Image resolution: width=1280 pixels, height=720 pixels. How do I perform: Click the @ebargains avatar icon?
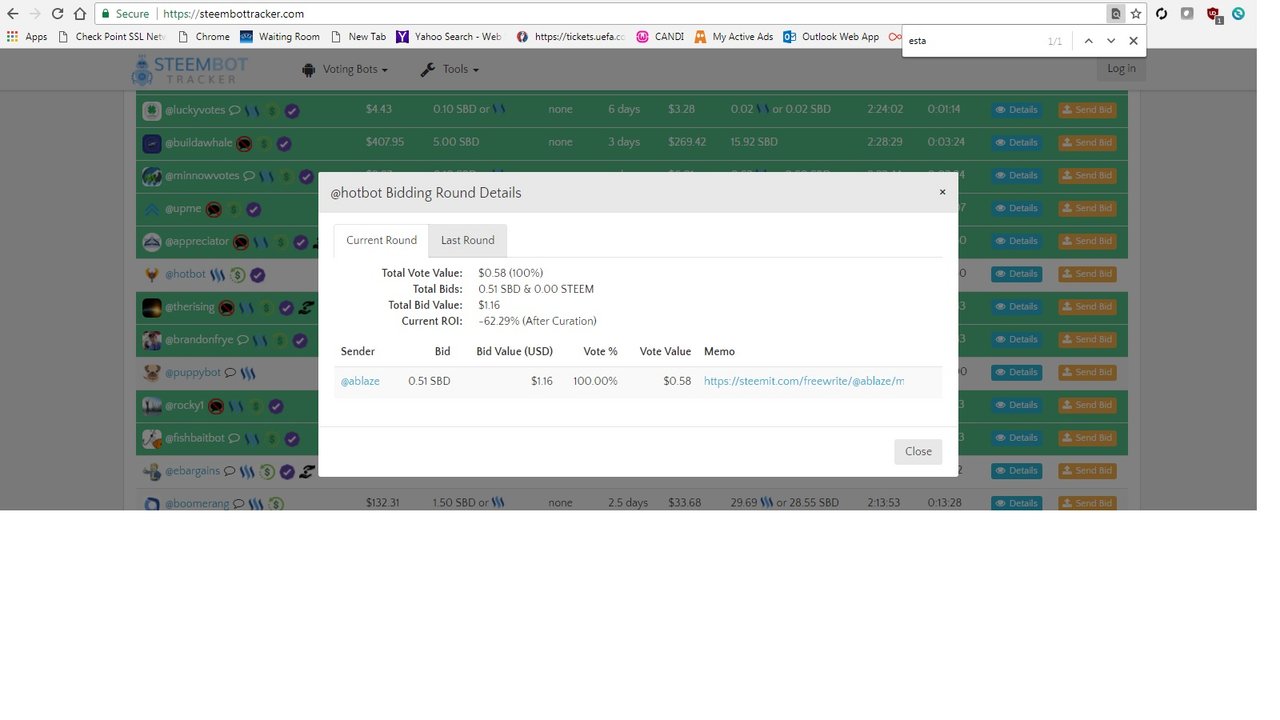click(151, 471)
